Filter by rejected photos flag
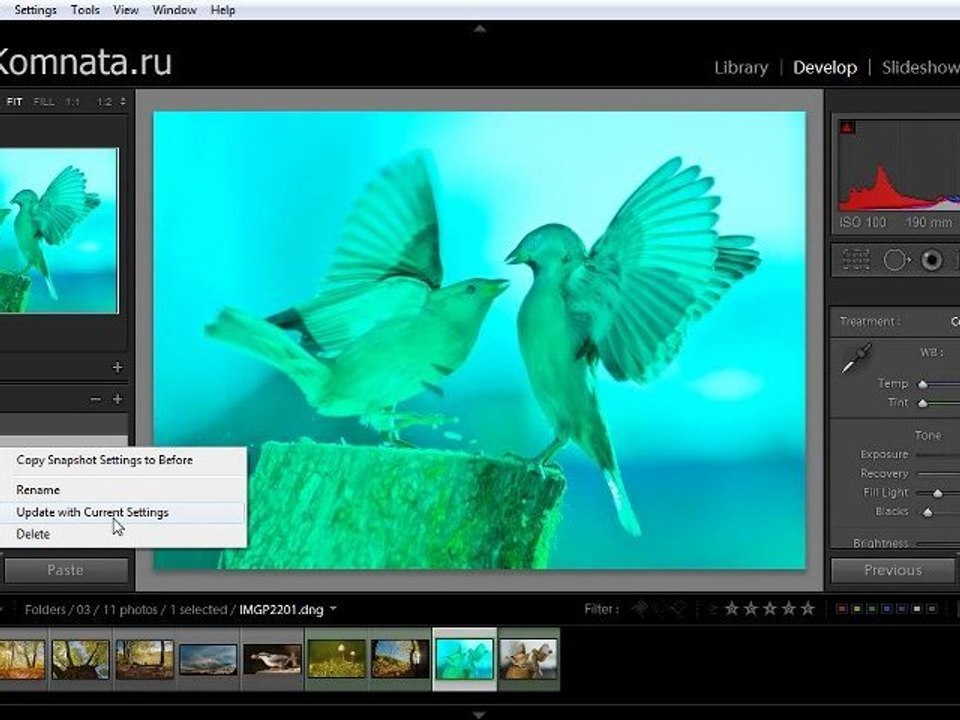 pyautogui.click(x=678, y=609)
